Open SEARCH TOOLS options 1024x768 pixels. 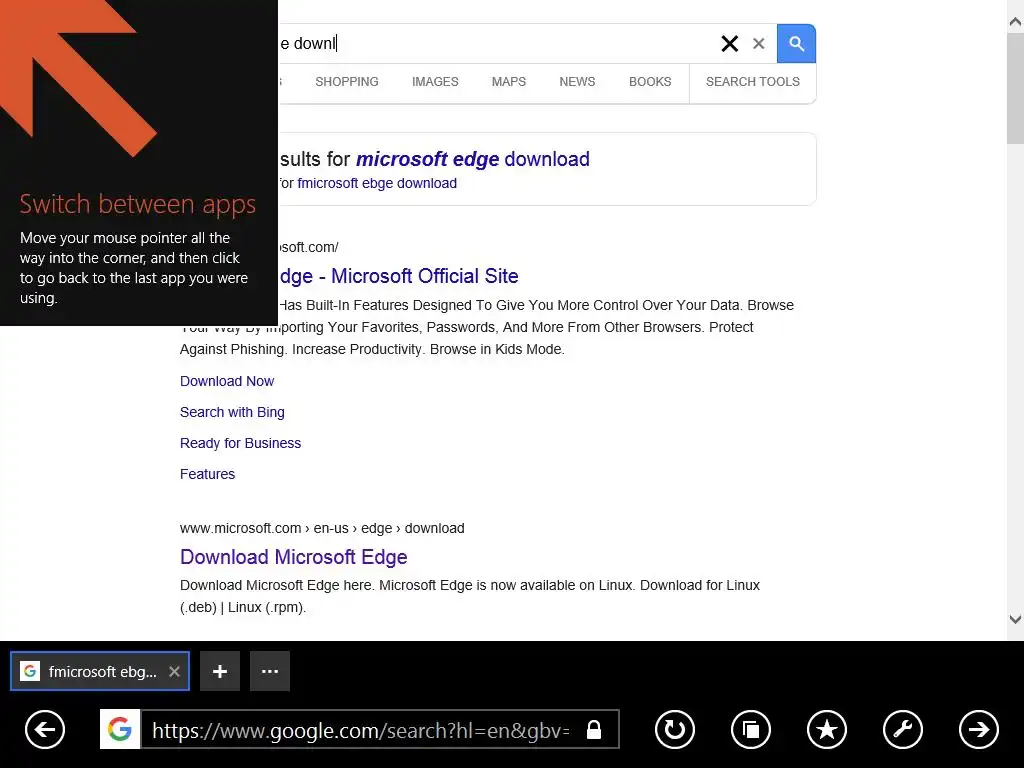[x=752, y=82]
